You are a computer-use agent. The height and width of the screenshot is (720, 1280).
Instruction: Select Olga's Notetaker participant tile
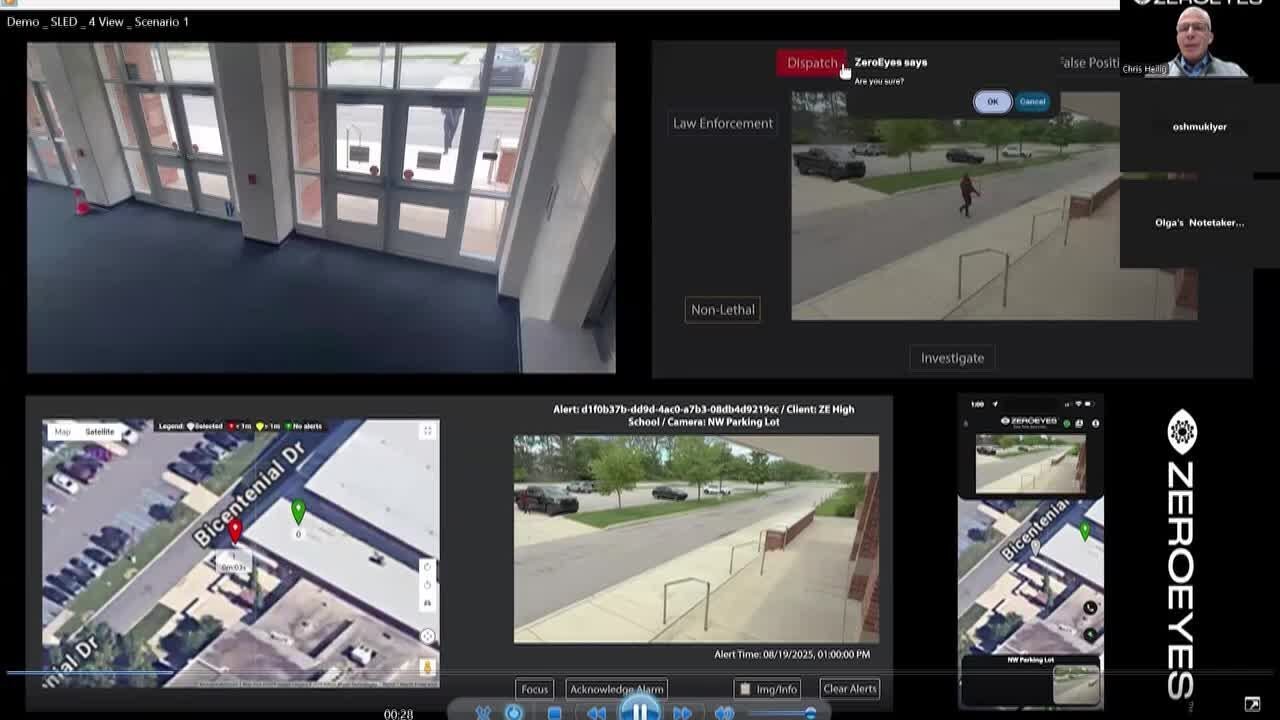1199,222
